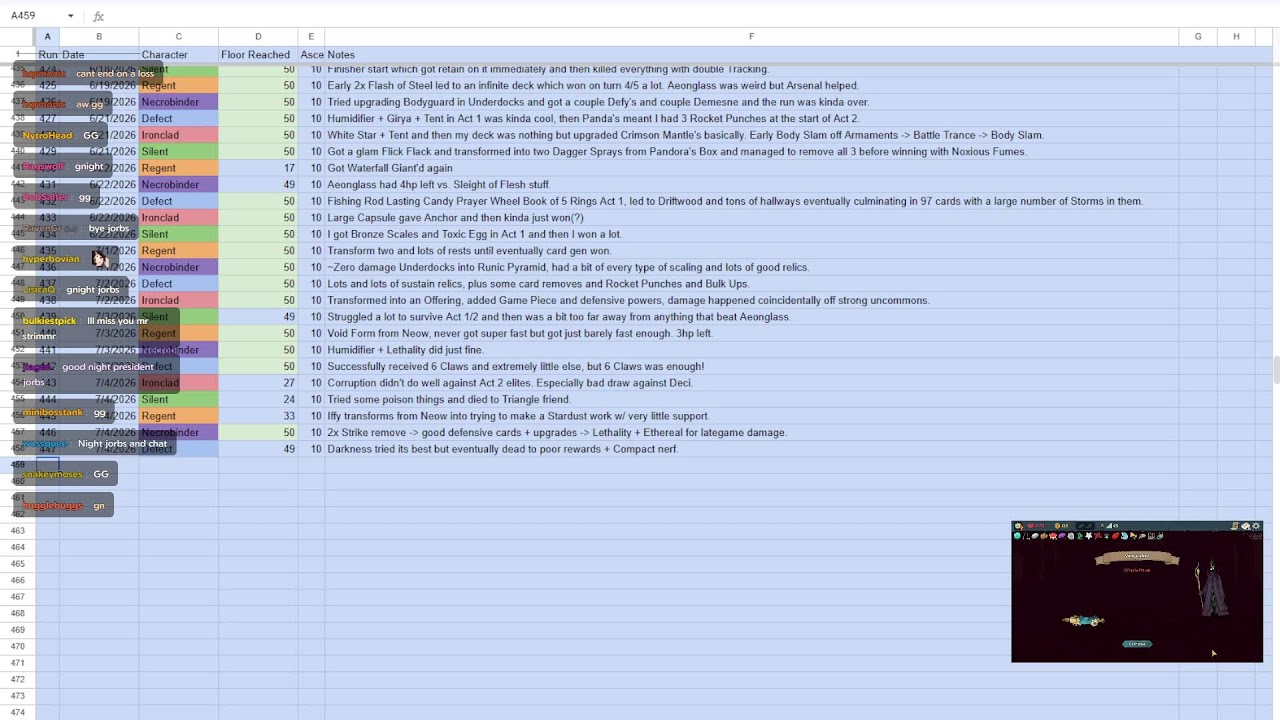Click the character portrait icon in game
This screenshot has height=720, width=1280.
[1018, 526]
